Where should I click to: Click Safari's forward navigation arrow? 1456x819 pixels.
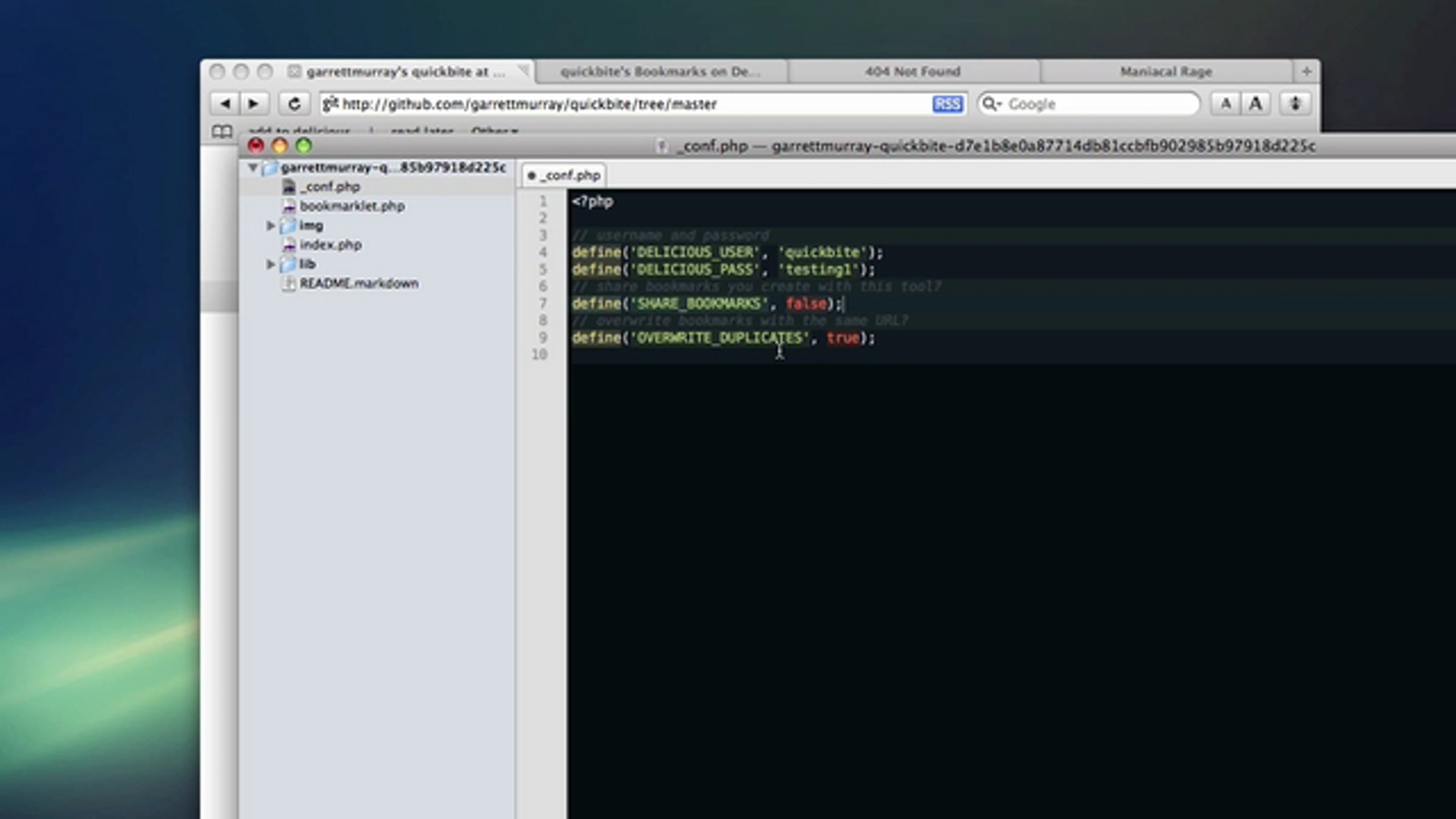click(x=254, y=104)
